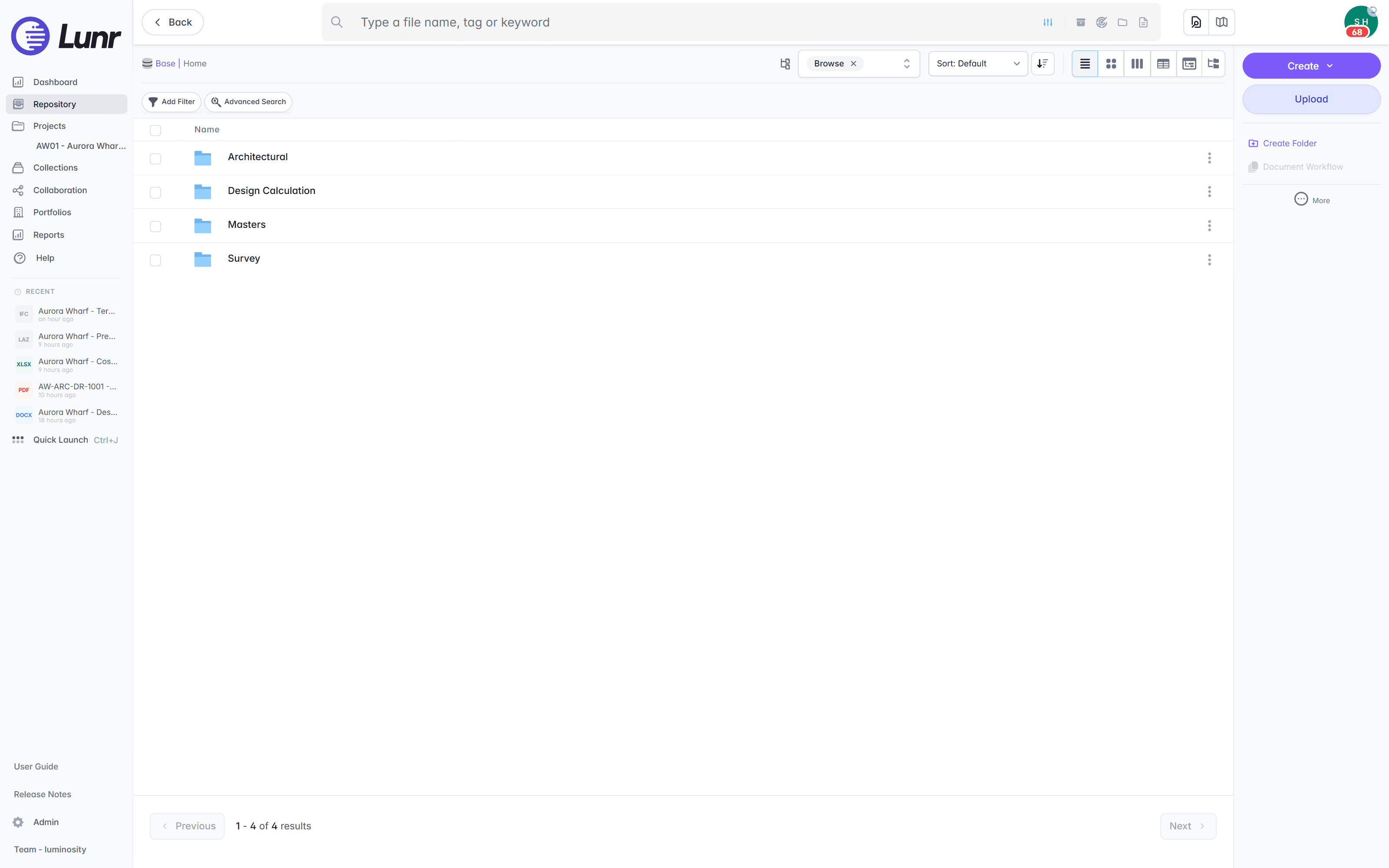Remove the Browse tag

pyautogui.click(x=853, y=64)
